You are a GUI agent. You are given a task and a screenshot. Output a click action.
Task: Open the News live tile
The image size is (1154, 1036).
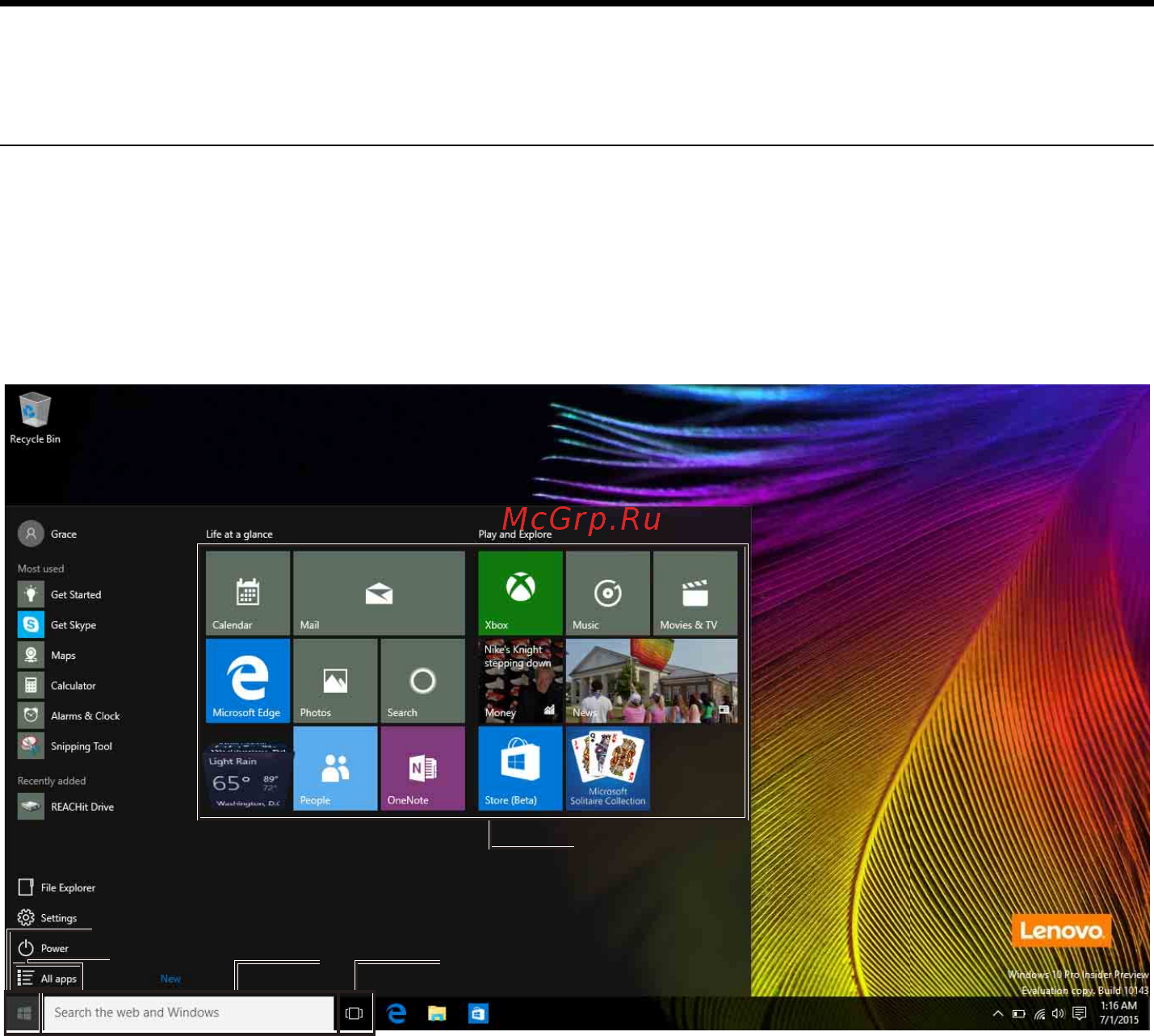652,681
